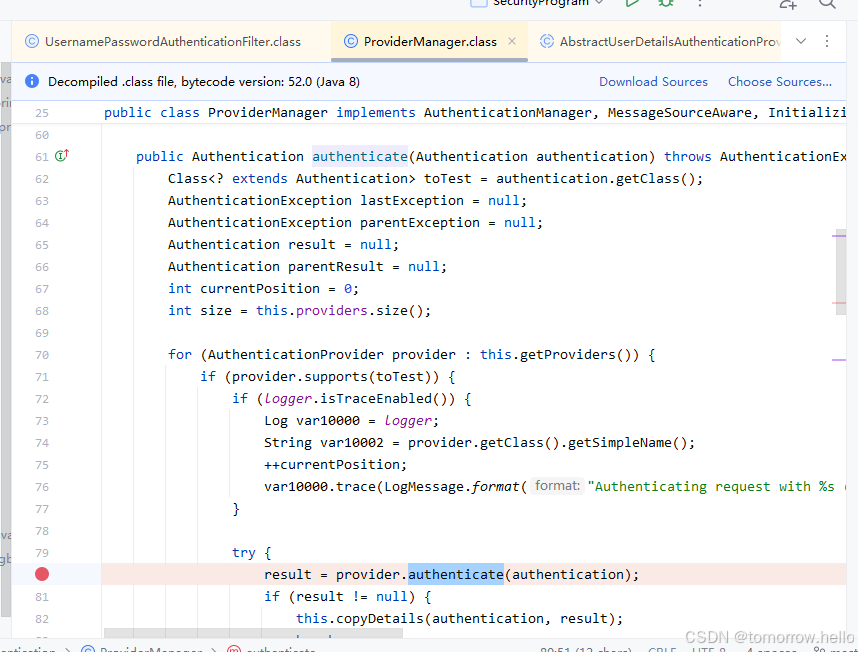Click line number 82 in the gutter

click(x=42, y=619)
